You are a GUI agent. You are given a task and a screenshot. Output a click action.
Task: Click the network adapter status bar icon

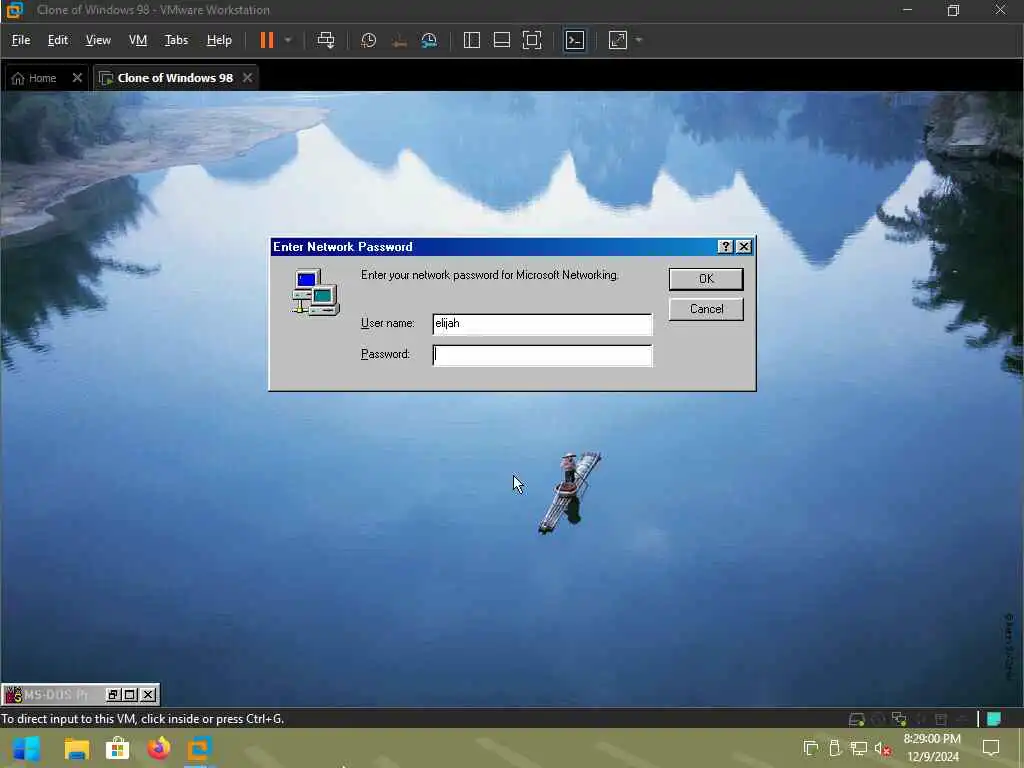pos(899,719)
